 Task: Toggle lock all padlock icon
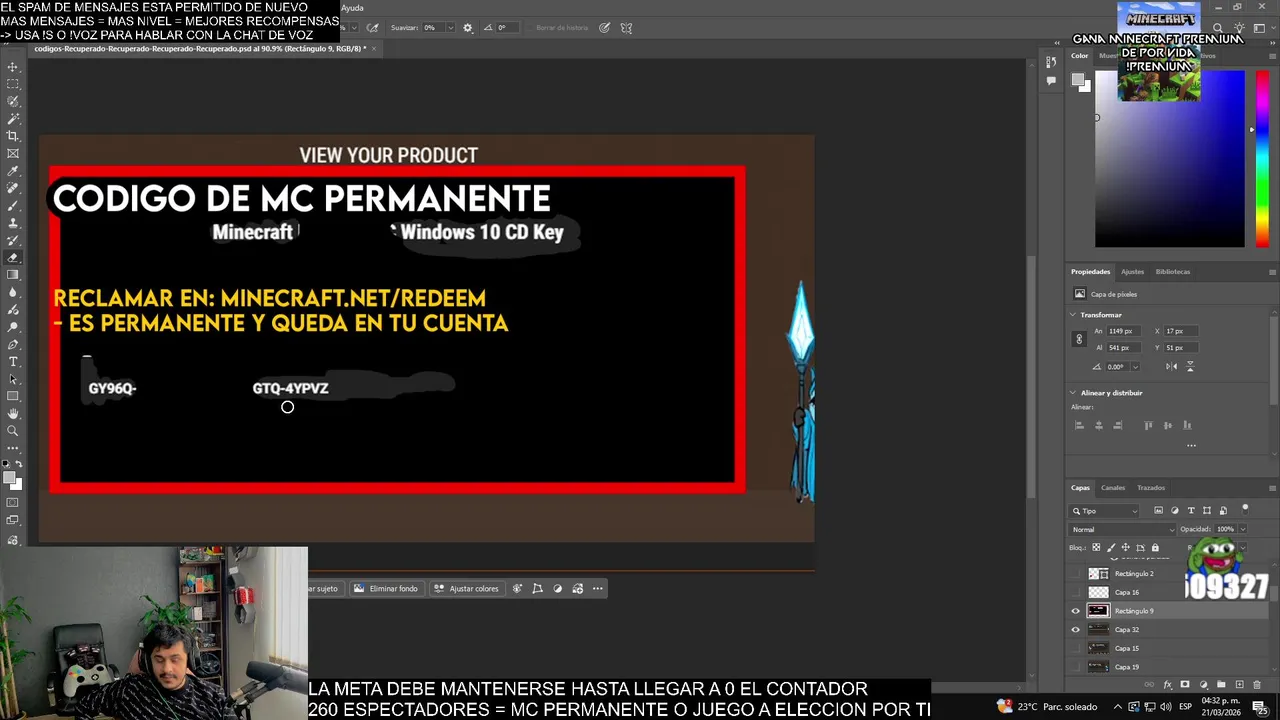click(1155, 547)
